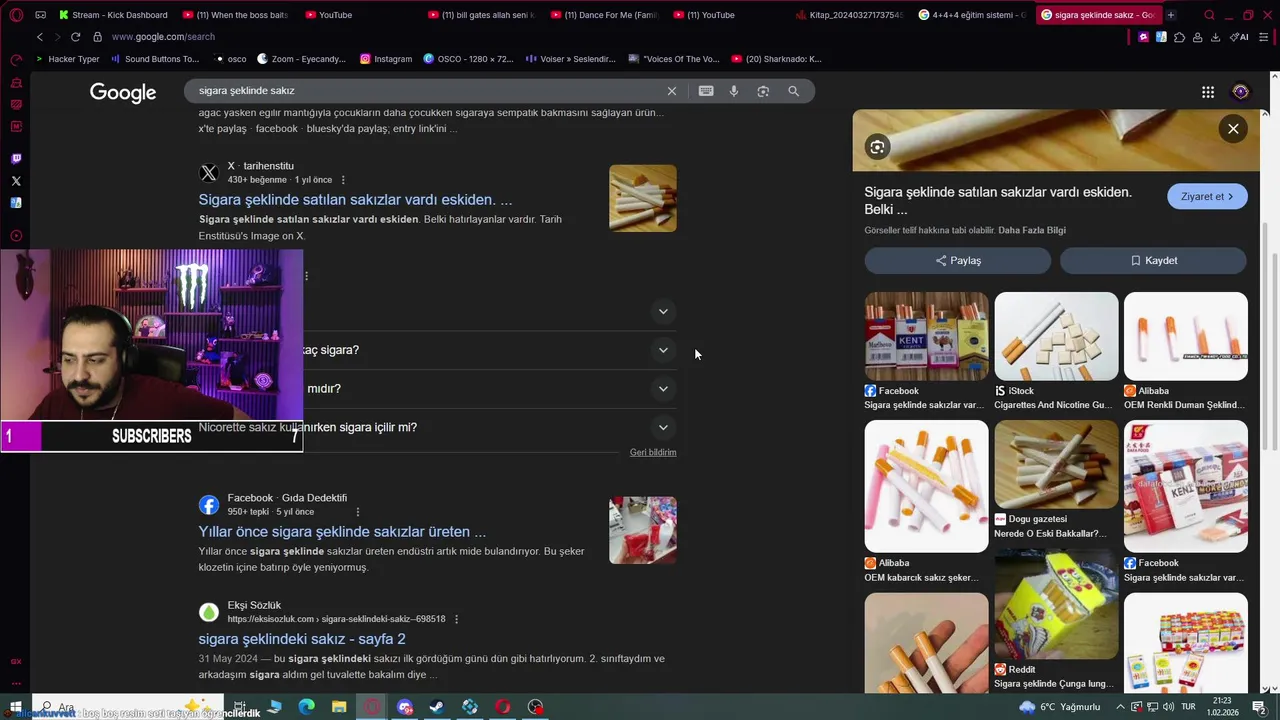Viewport: 1280px width, 720px height.
Task: Switch to Kitap_20240327 tab
Action: [x=849, y=15]
